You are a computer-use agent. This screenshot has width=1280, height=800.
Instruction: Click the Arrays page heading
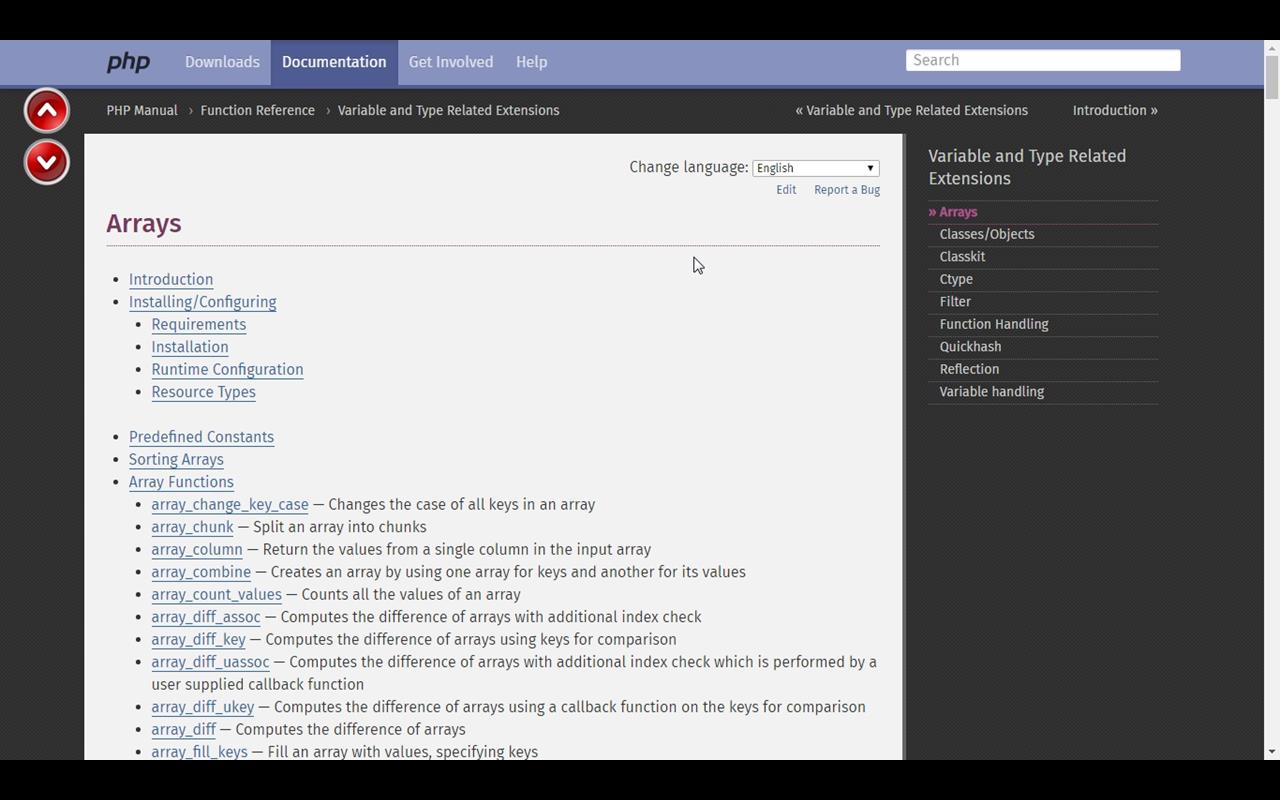(x=144, y=223)
